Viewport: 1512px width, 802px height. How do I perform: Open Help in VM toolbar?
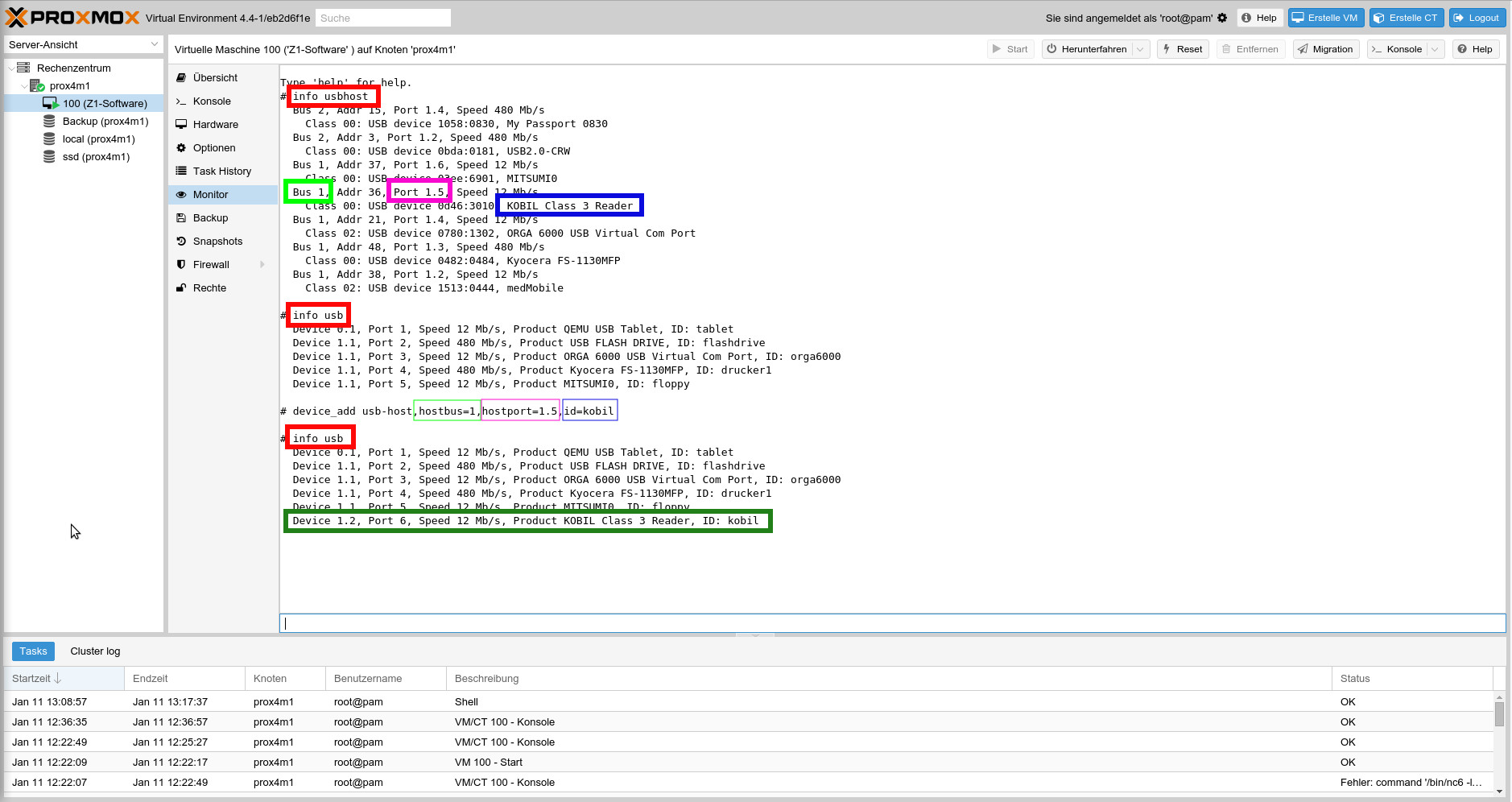tap(1475, 49)
